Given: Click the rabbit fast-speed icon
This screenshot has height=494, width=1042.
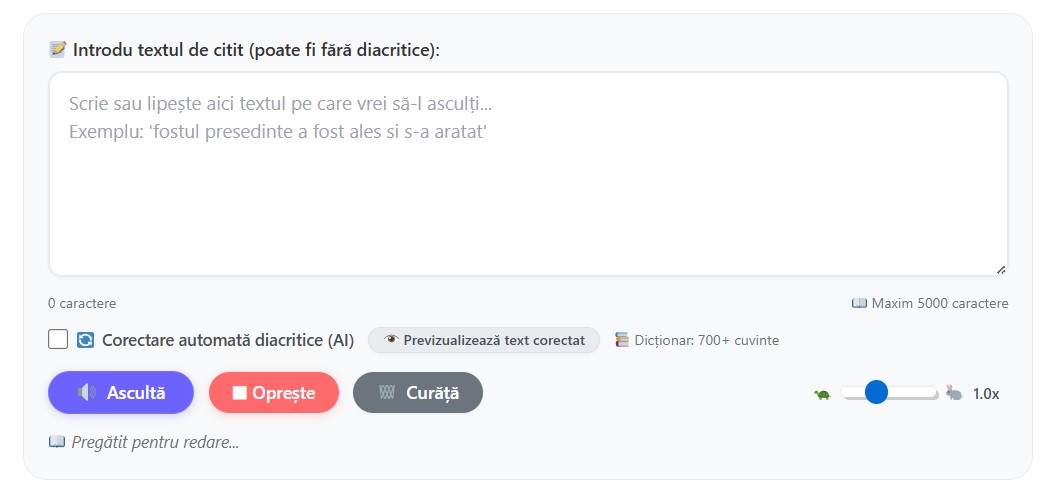Looking at the screenshot, I should tap(954, 393).
